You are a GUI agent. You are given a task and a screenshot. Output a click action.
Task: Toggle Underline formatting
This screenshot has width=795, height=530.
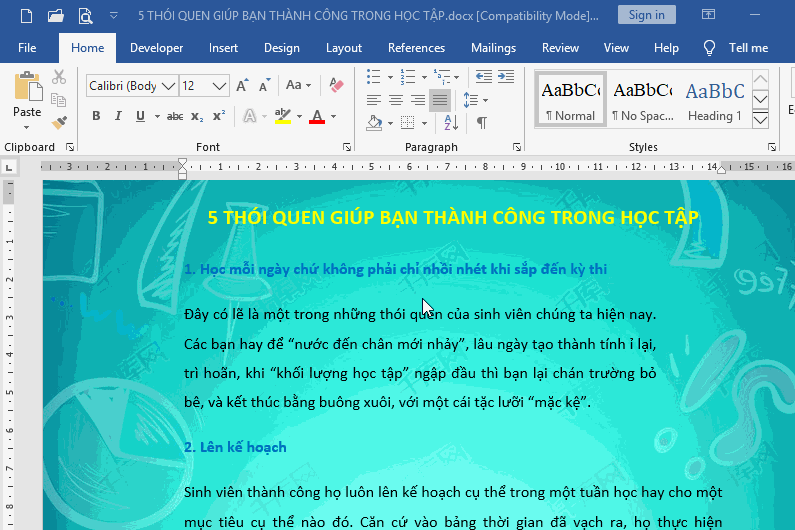[x=140, y=116]
